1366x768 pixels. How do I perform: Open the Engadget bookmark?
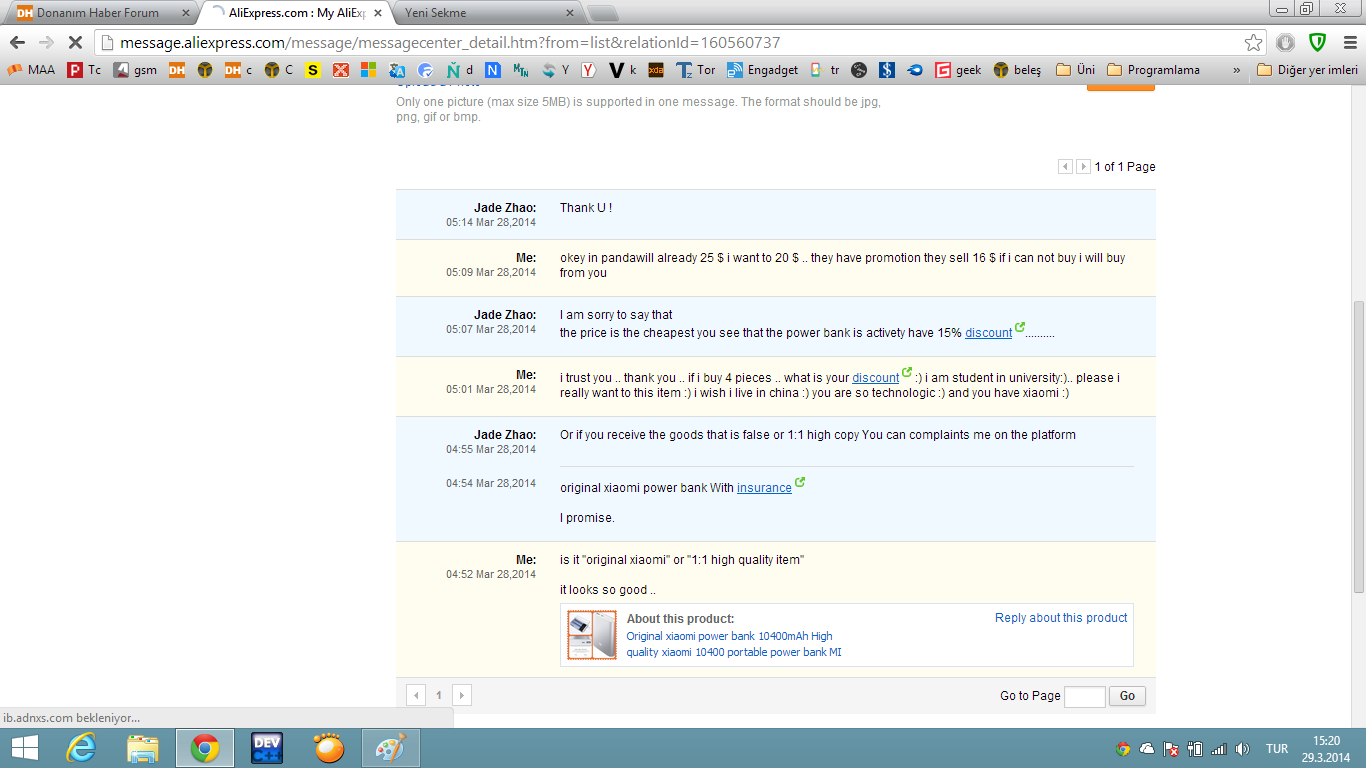pyautogui.click(x=762, y=70)
